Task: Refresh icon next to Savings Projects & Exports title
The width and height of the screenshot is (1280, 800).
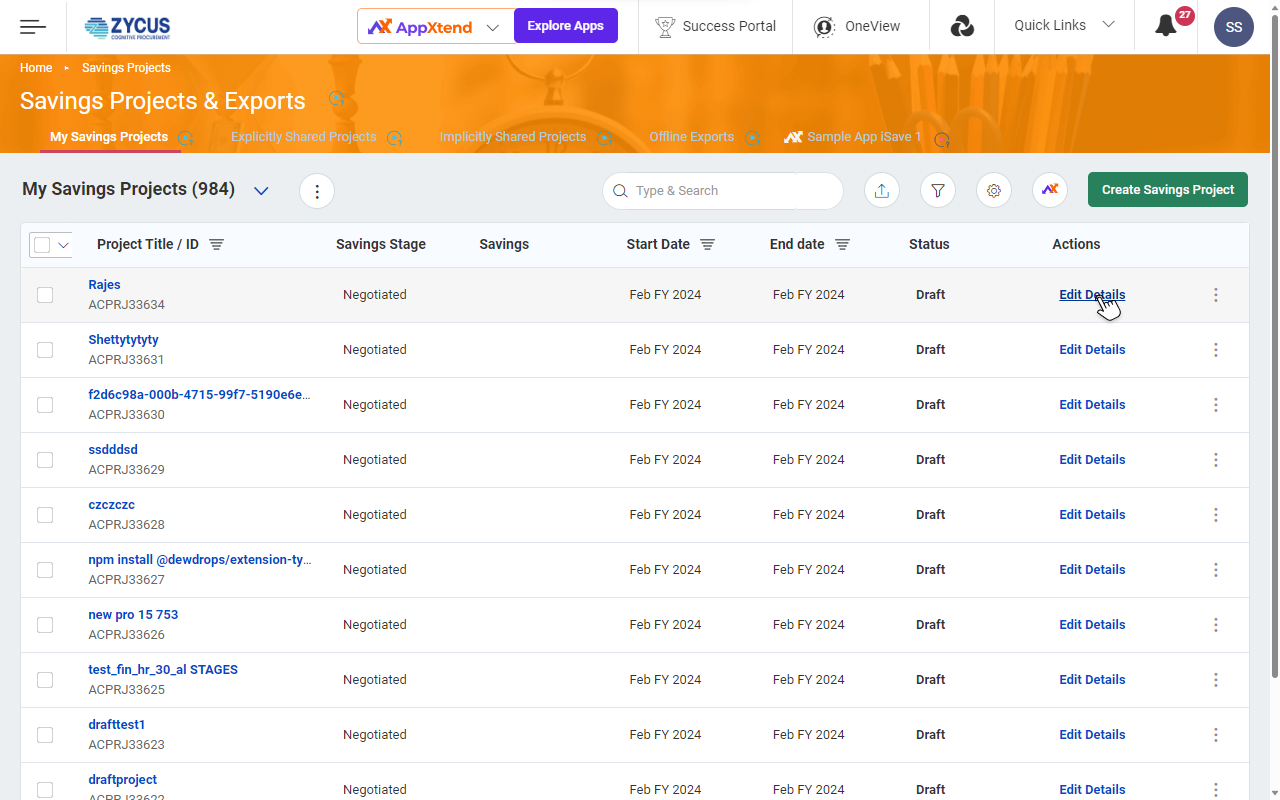Action: pos(337,98)
